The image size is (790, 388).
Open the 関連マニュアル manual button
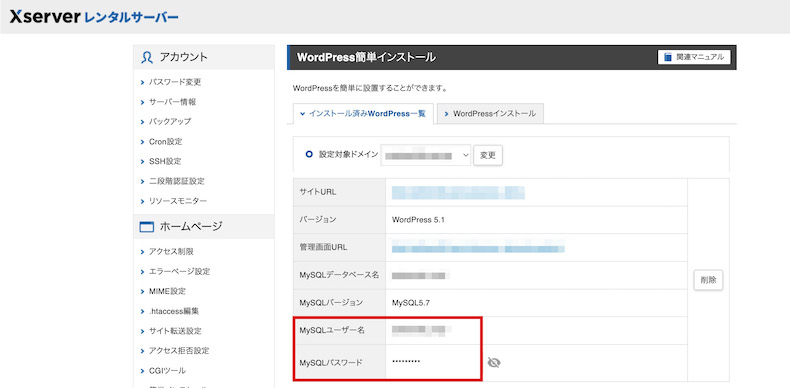(694, 57)
